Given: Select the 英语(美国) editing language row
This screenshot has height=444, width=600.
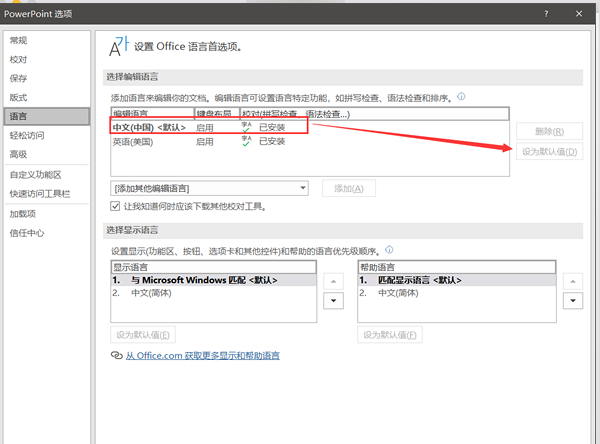Looking at the screenshot, I should 310,142.
